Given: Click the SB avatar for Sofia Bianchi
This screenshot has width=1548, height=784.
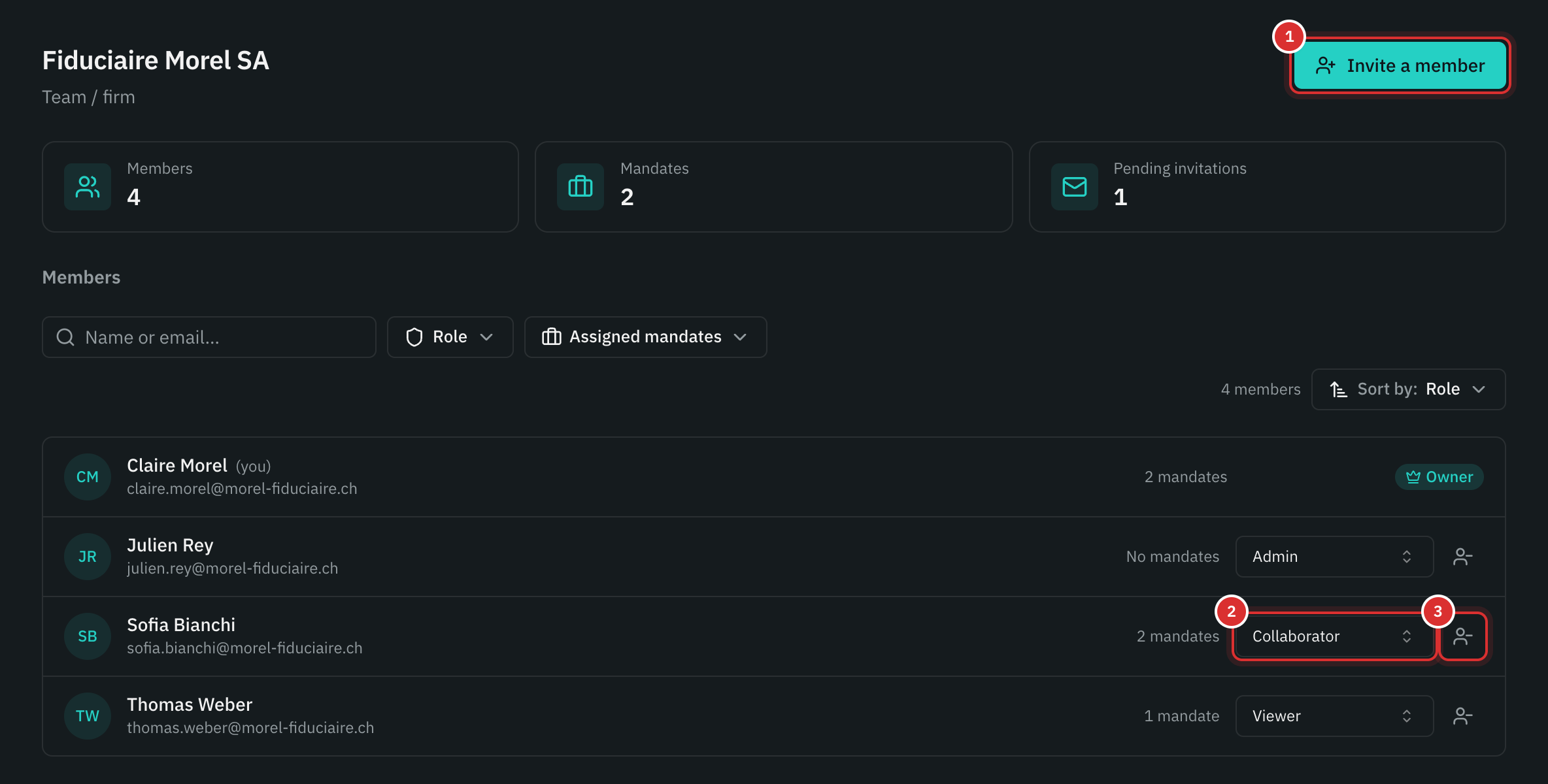Looking at the screenshot, I should point(88,636).
